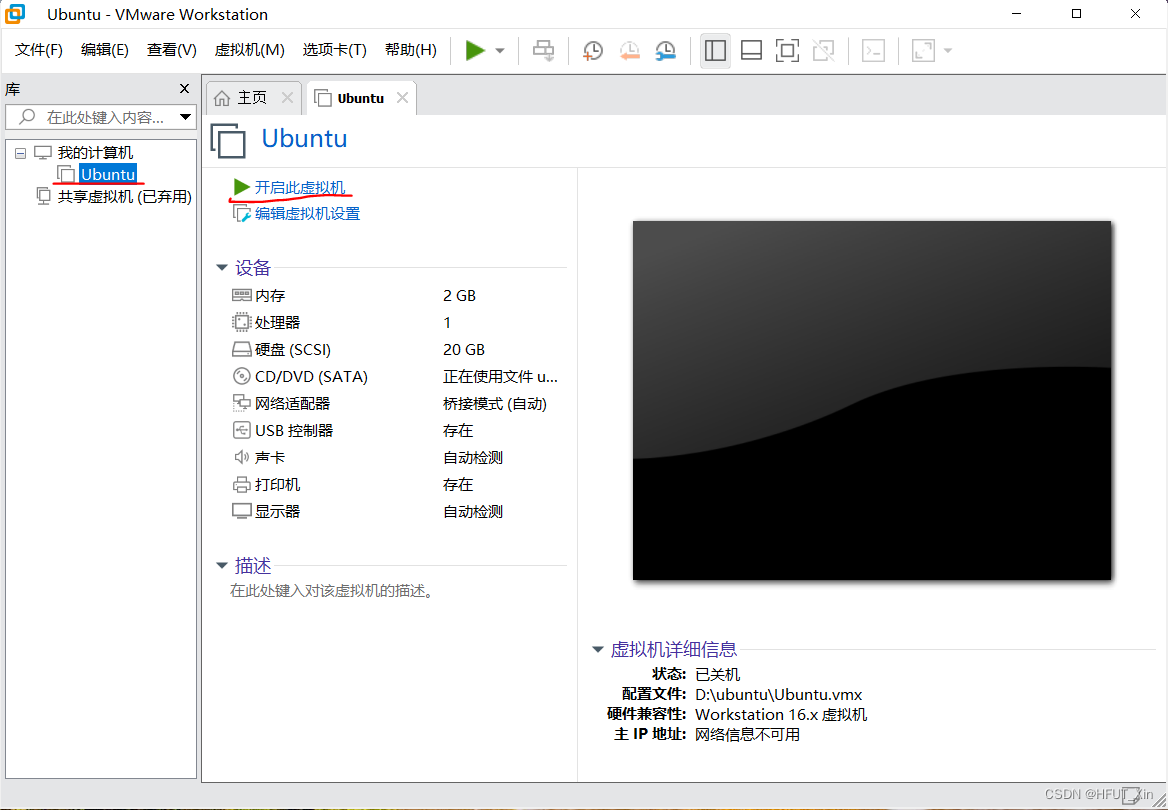1168x810 pixels.
Task: Enter full screen mode icon
Action: pos(787,51)
